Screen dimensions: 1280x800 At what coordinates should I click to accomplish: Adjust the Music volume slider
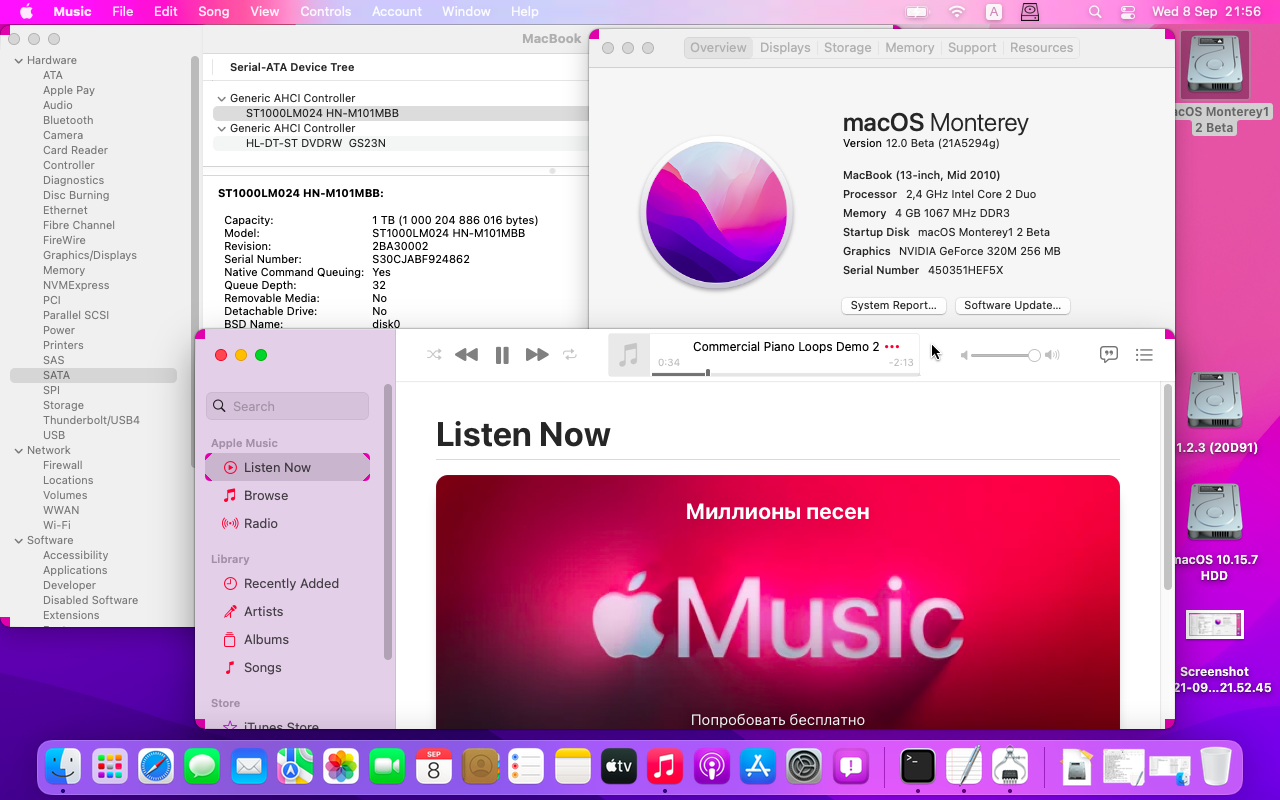(1005, 355)
